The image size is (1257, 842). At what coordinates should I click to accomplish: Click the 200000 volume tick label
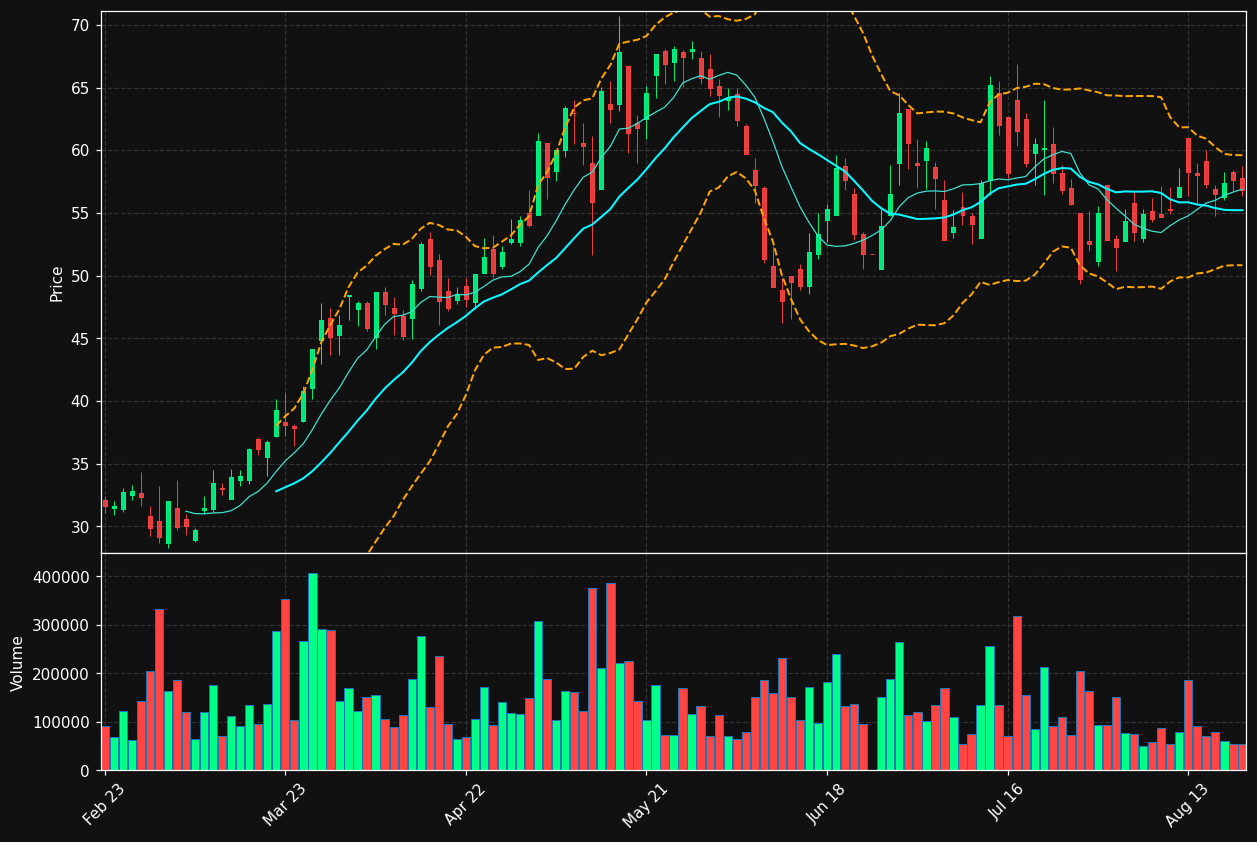[x=62, y=674]
